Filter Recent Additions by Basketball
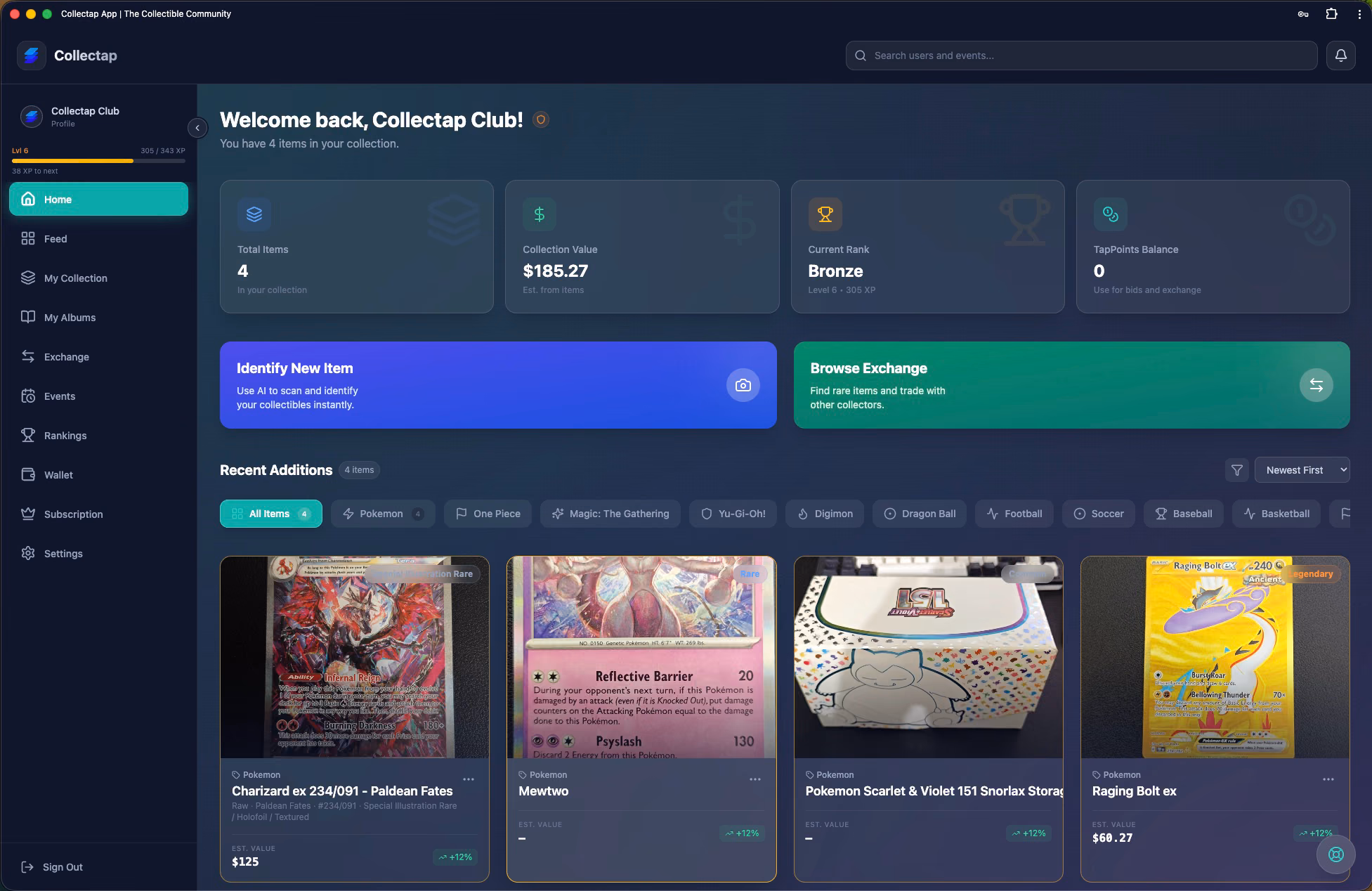 tap(1276, 514)
